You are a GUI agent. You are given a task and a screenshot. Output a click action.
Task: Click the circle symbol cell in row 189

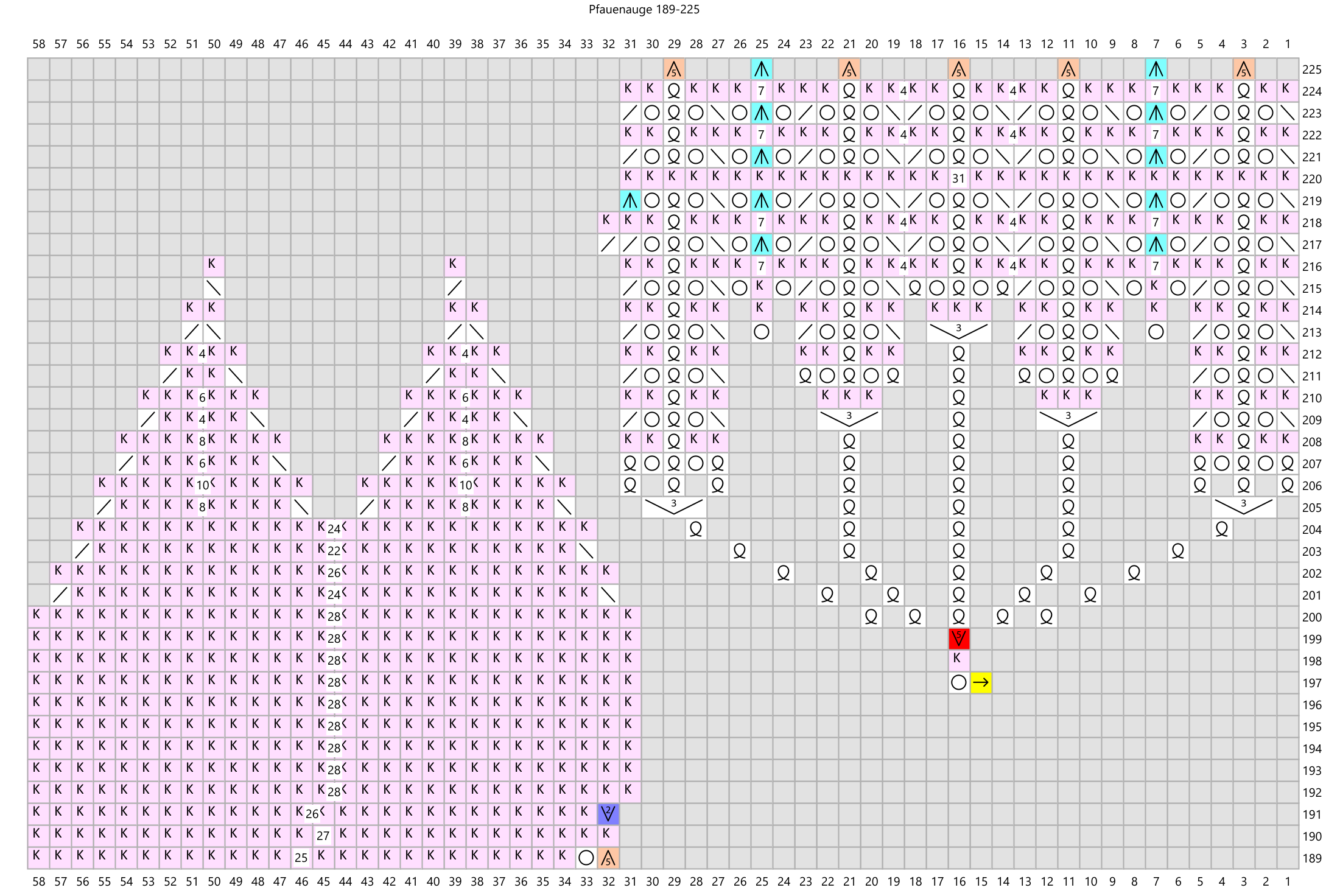[586, 858]
